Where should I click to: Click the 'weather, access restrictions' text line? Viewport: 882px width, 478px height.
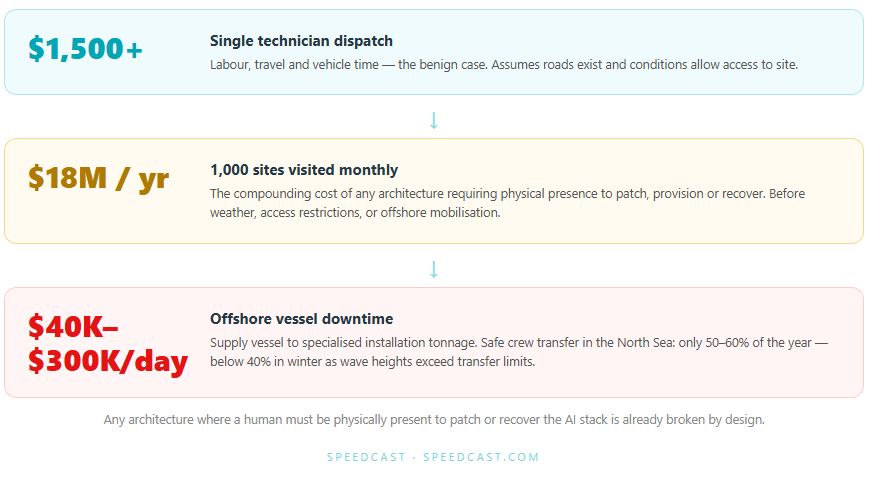click(355, 213)
